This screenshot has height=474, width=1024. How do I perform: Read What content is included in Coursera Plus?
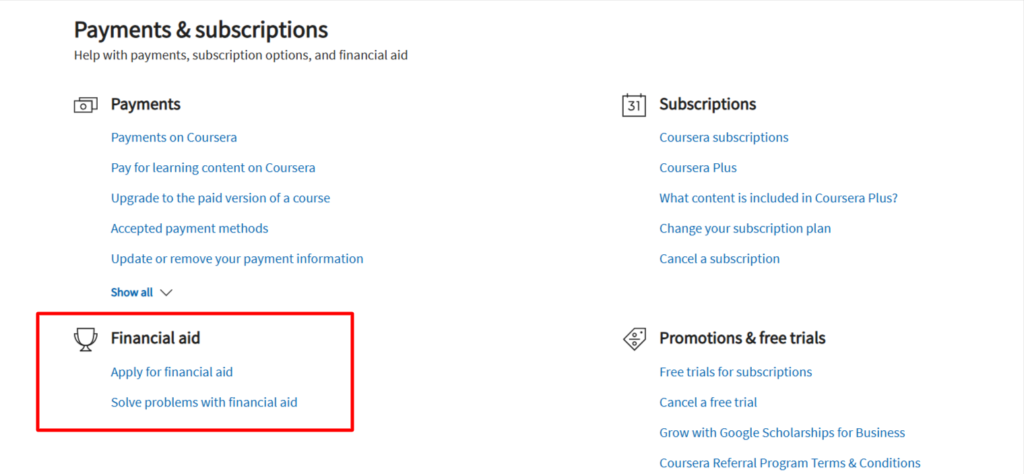click(x=778, y=198)
